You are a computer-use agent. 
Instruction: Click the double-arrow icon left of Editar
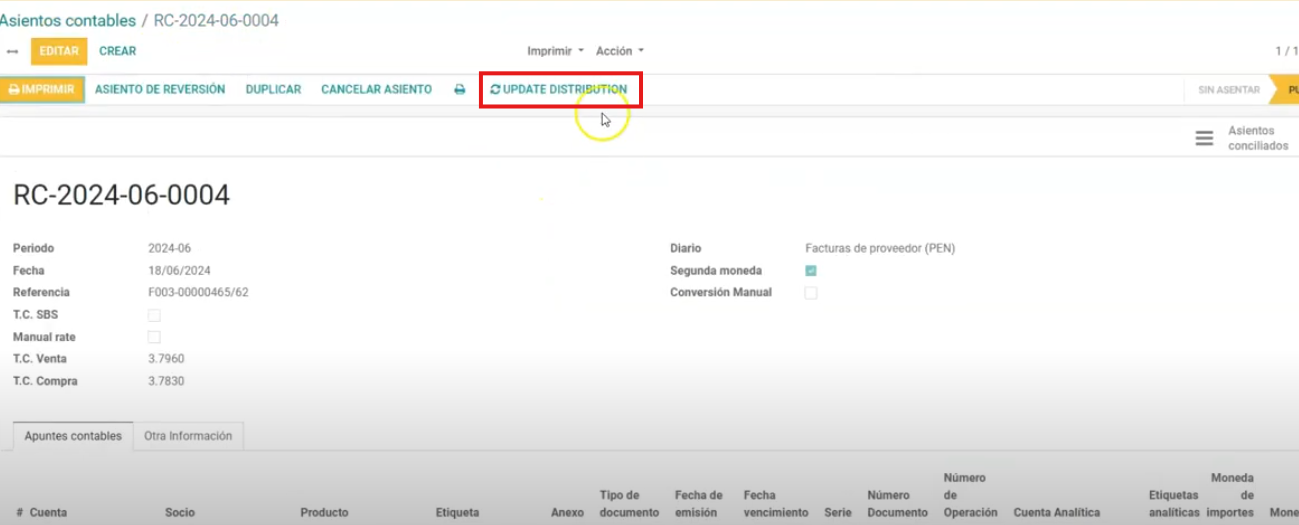click(12, 52)
